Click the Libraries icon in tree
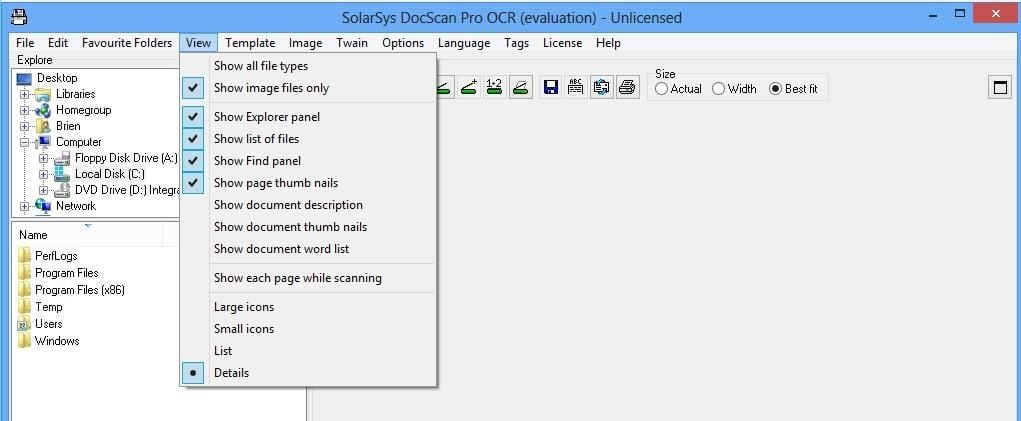This screenshot has width=1021, height=421. tap(43, 94)
